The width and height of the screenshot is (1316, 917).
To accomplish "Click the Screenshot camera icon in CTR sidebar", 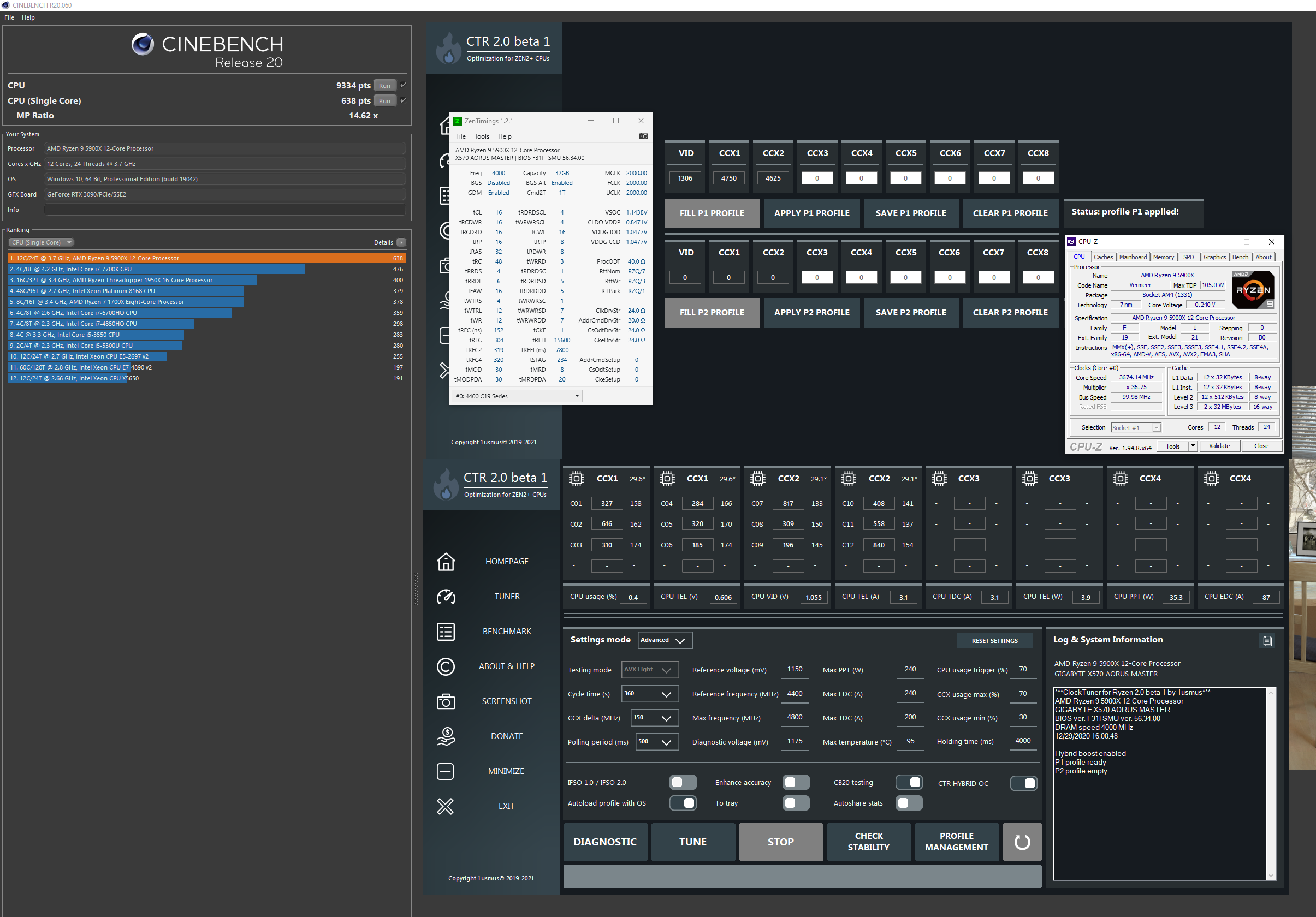I will pos(446,701).
